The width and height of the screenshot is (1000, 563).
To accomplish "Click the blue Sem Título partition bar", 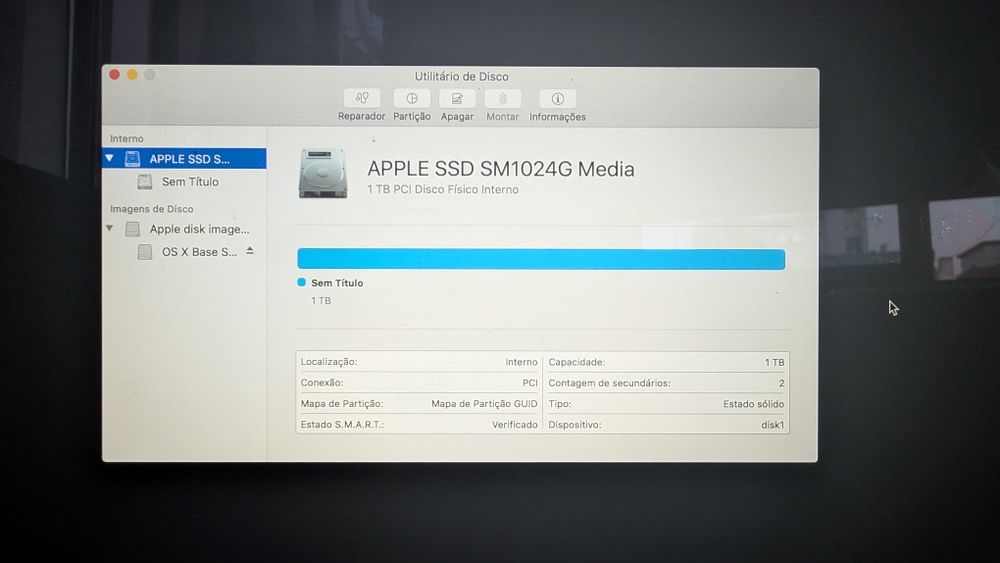I will [541, 260].
